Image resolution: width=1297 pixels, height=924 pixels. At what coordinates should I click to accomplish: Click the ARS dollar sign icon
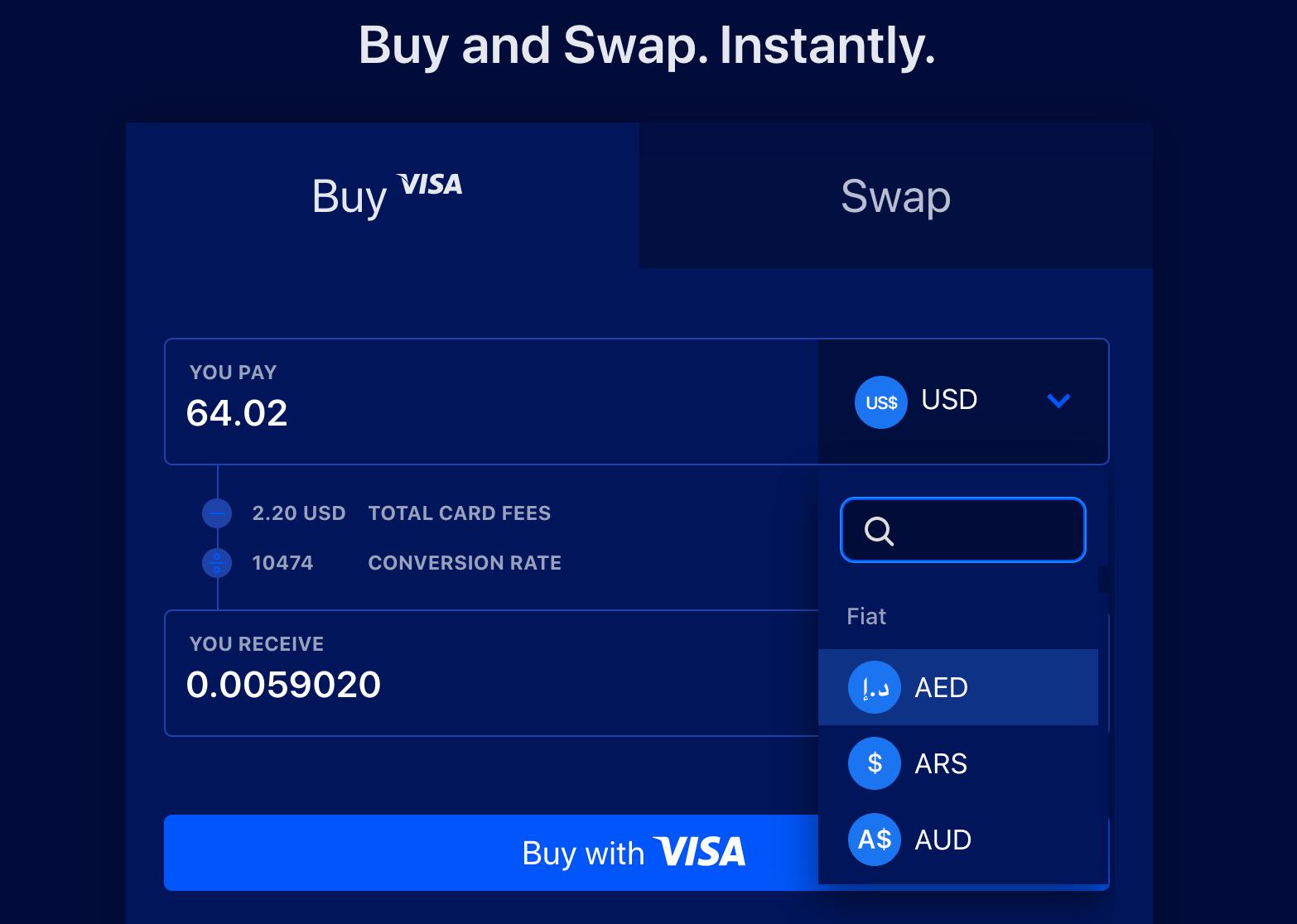click(x=874, y=763)
